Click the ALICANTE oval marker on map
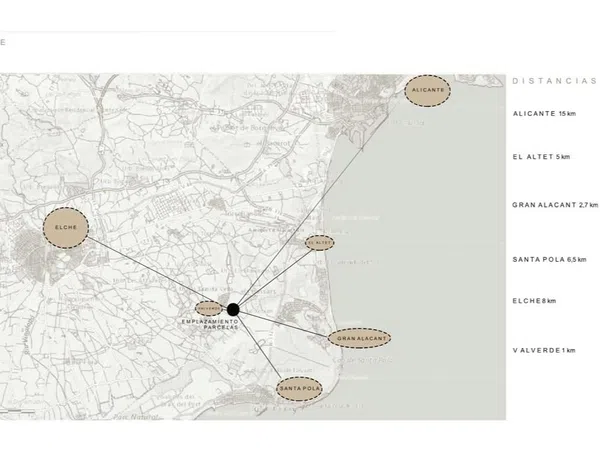600x450 pixels. coord(427,91)
